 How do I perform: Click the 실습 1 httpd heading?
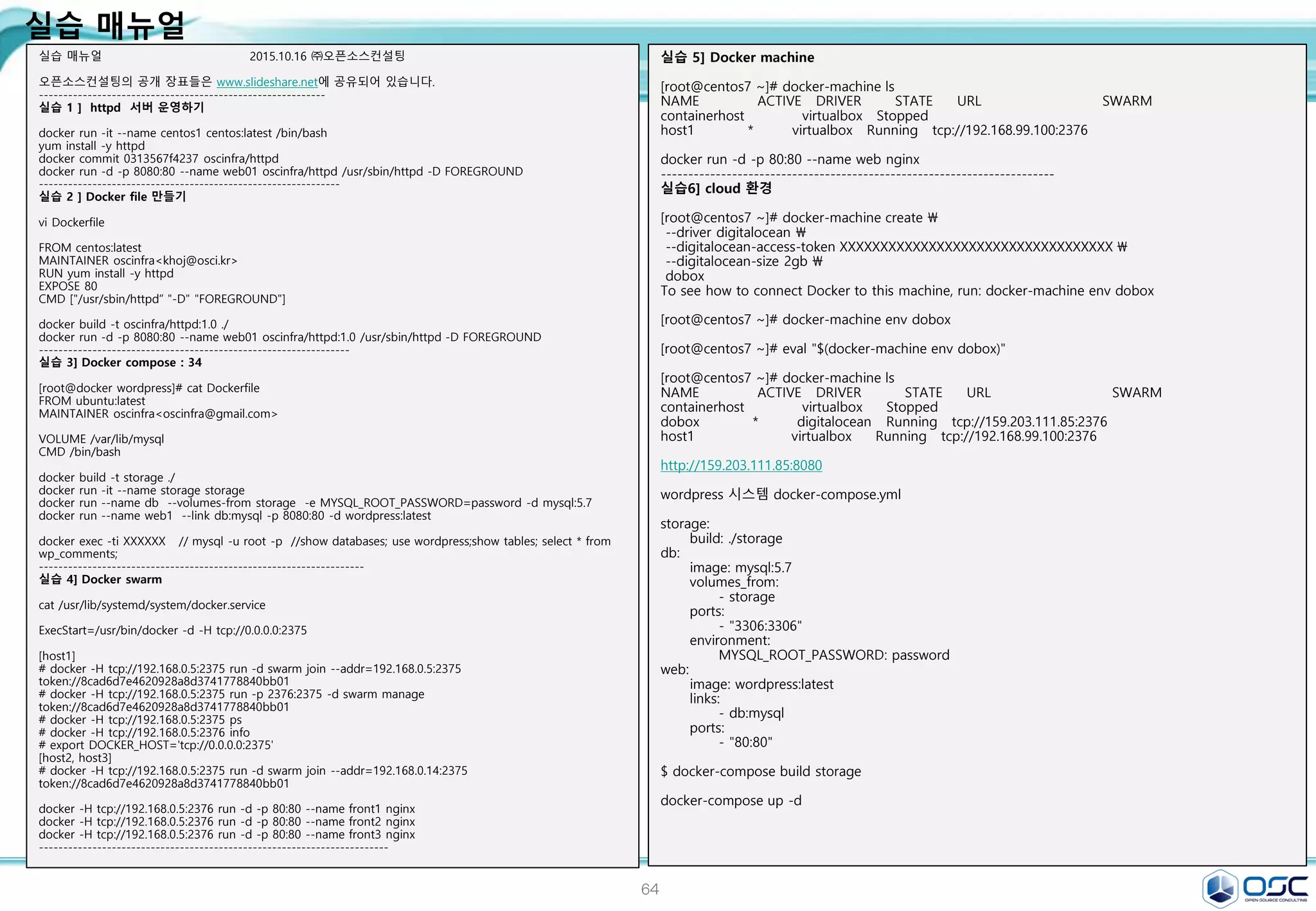tap(121, 107)
